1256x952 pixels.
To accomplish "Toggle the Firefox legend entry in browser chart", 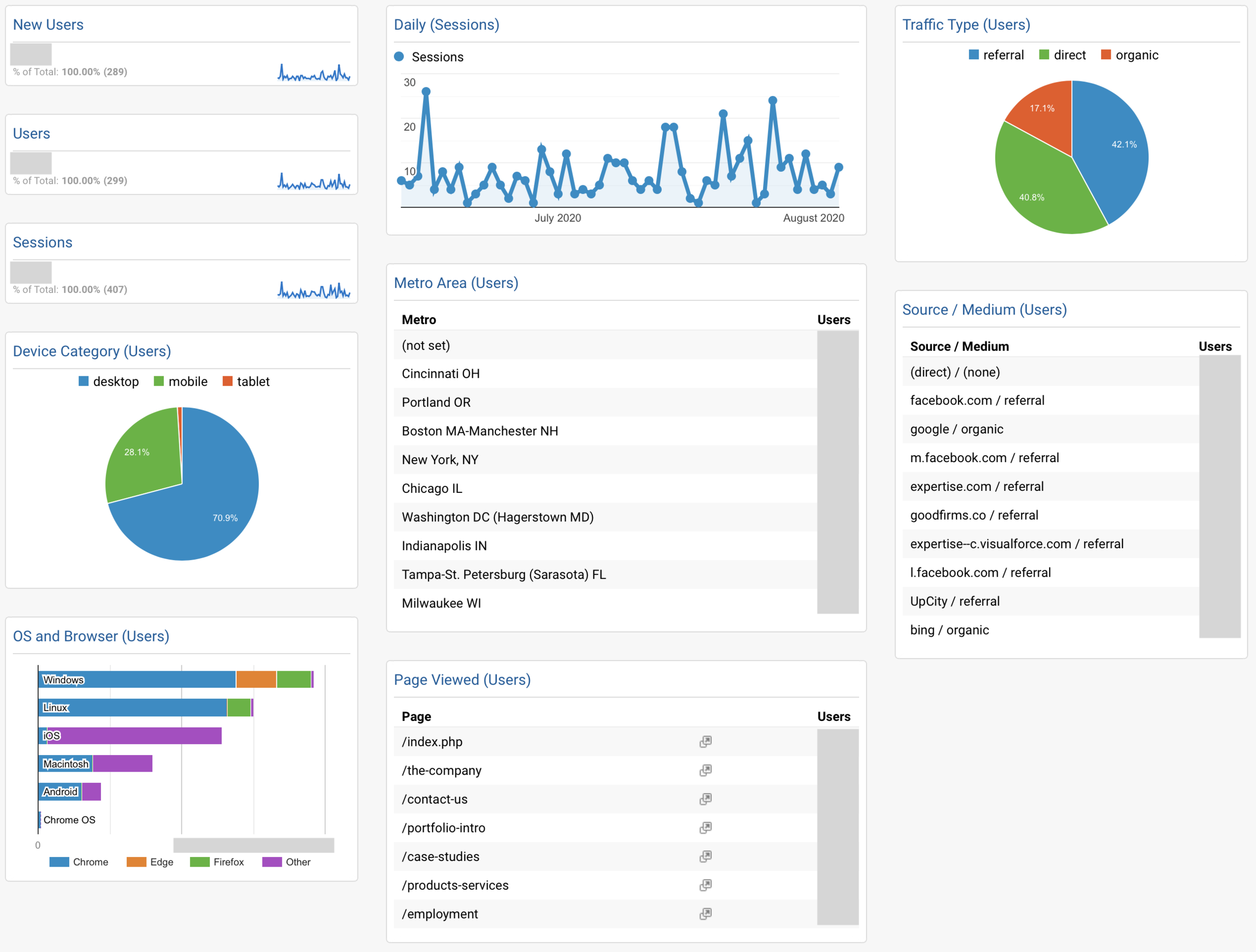I will (x=228, y=862).
